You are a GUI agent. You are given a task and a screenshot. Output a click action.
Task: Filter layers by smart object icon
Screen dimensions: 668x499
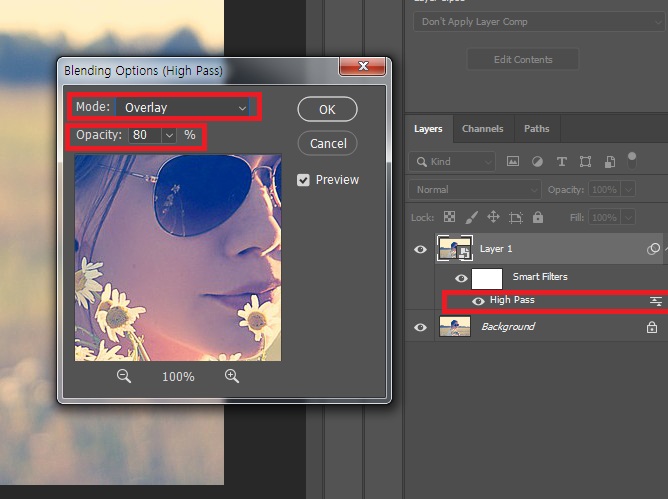coord(610,162)
